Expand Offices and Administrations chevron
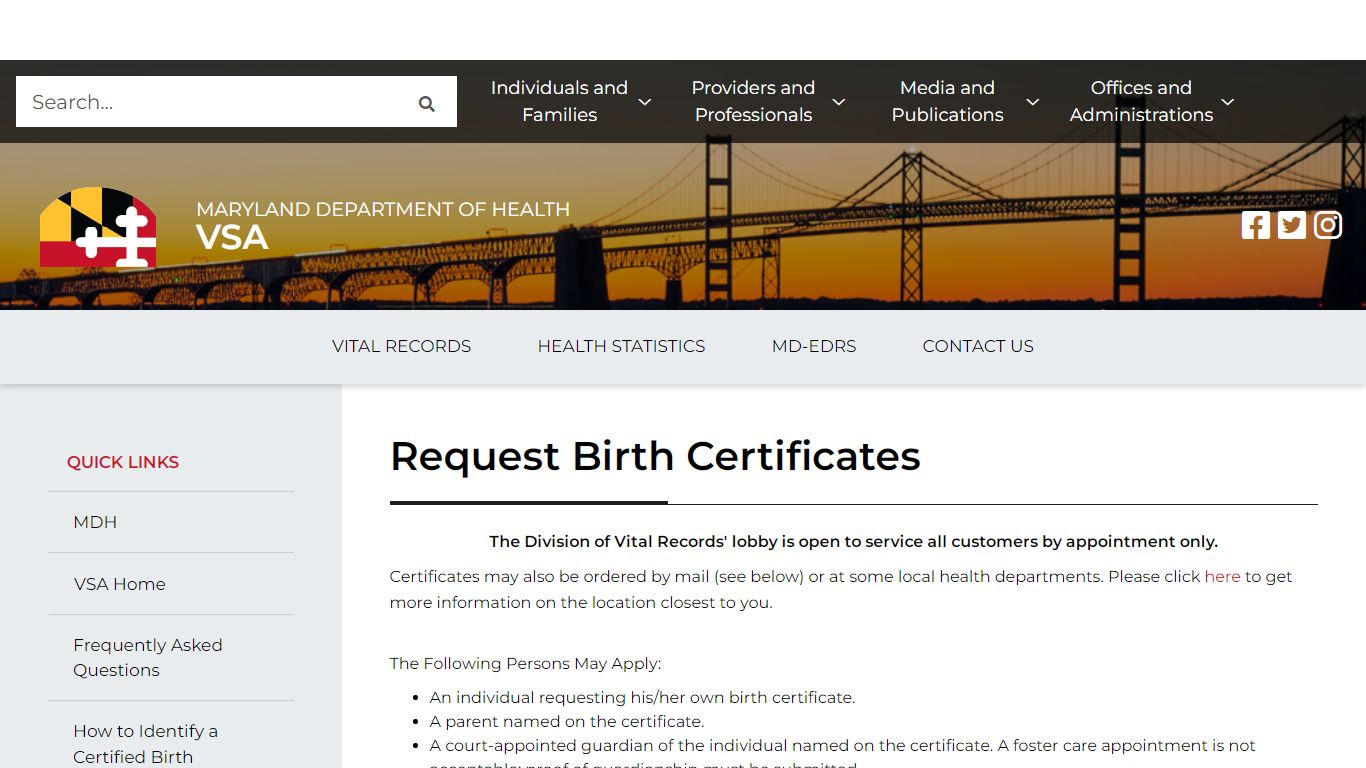 [1228, 102]
